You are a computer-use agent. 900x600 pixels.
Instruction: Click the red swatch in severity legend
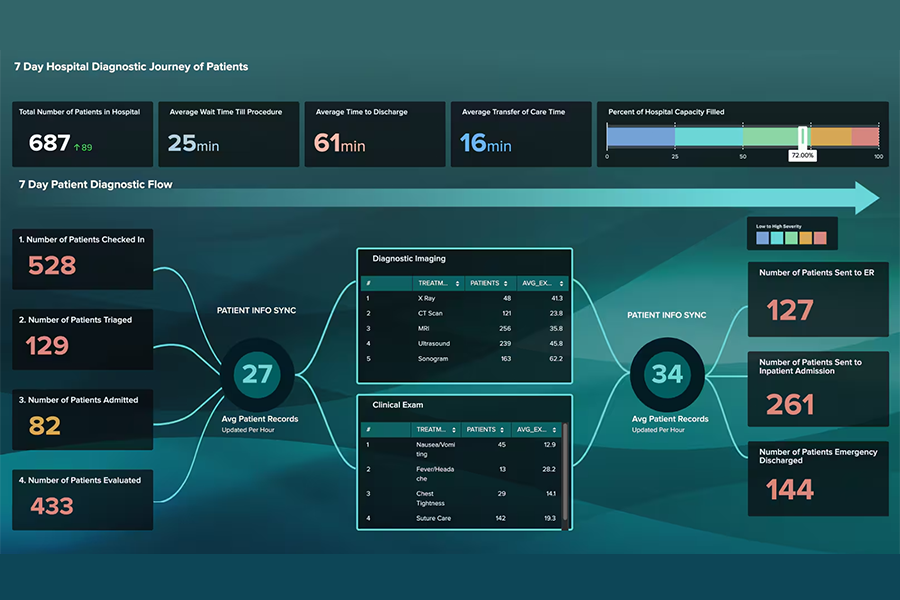click(x=820, y=238)
